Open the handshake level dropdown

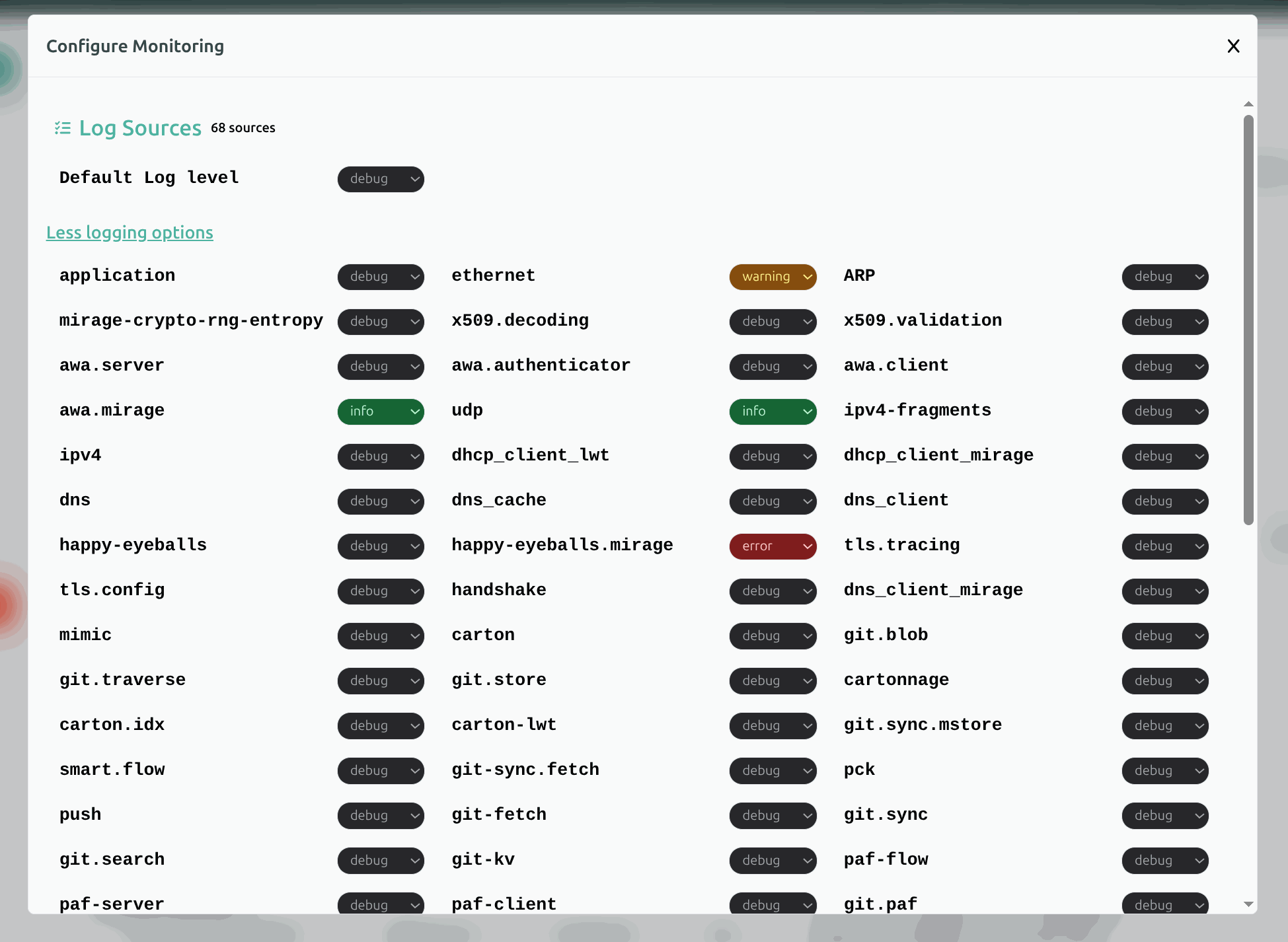(x=773, y=591)
